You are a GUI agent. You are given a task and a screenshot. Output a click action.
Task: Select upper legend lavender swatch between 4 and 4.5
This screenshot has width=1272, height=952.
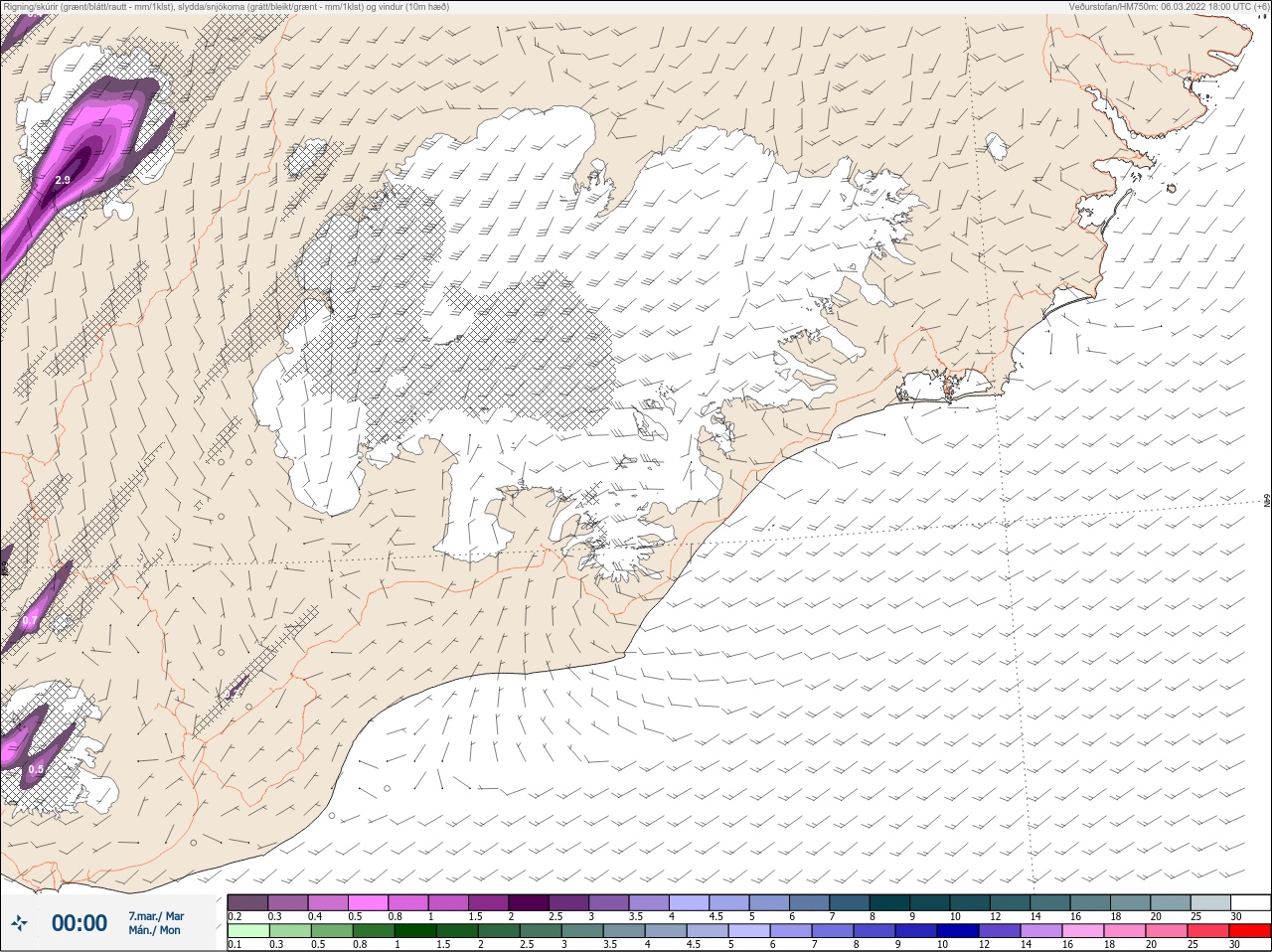[x=689, y=902]
